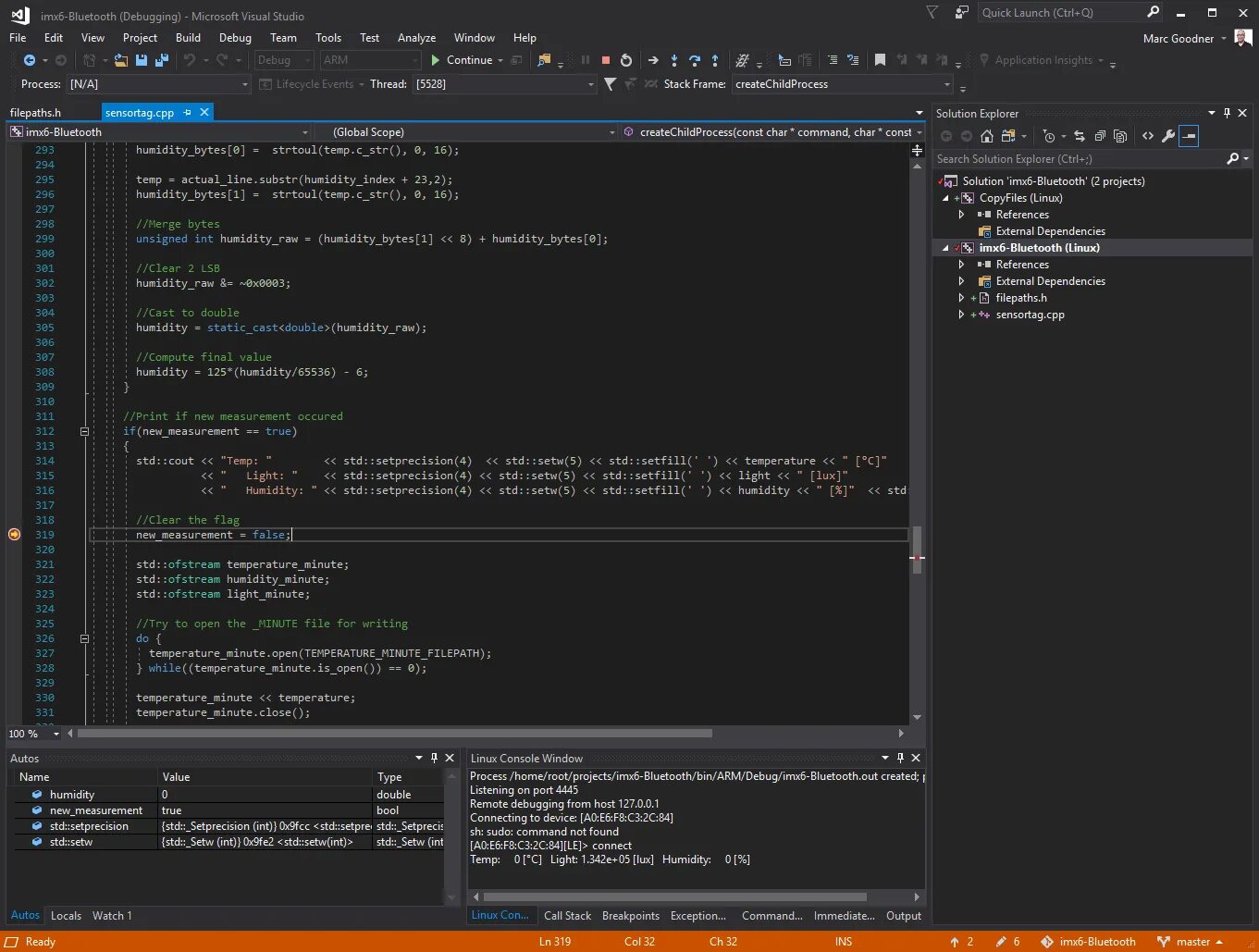Click the bookmark icon in the toolbar
Image resolution: width=1259 pixels, height=952 pixels.
coord(880,60)
